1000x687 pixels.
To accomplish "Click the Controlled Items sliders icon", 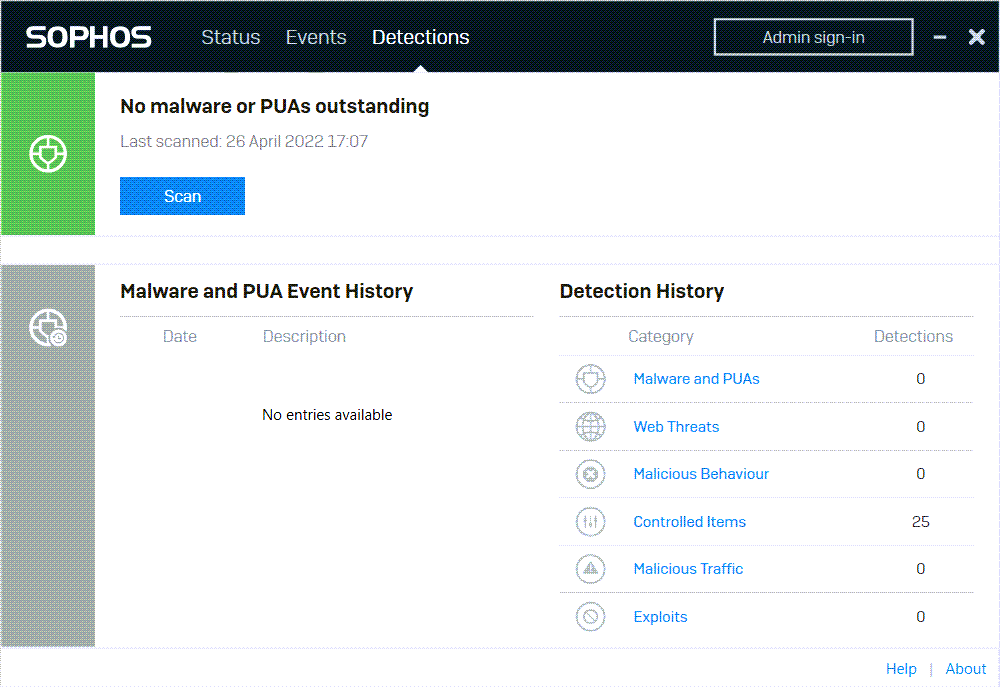I will [x=591, y=522].
